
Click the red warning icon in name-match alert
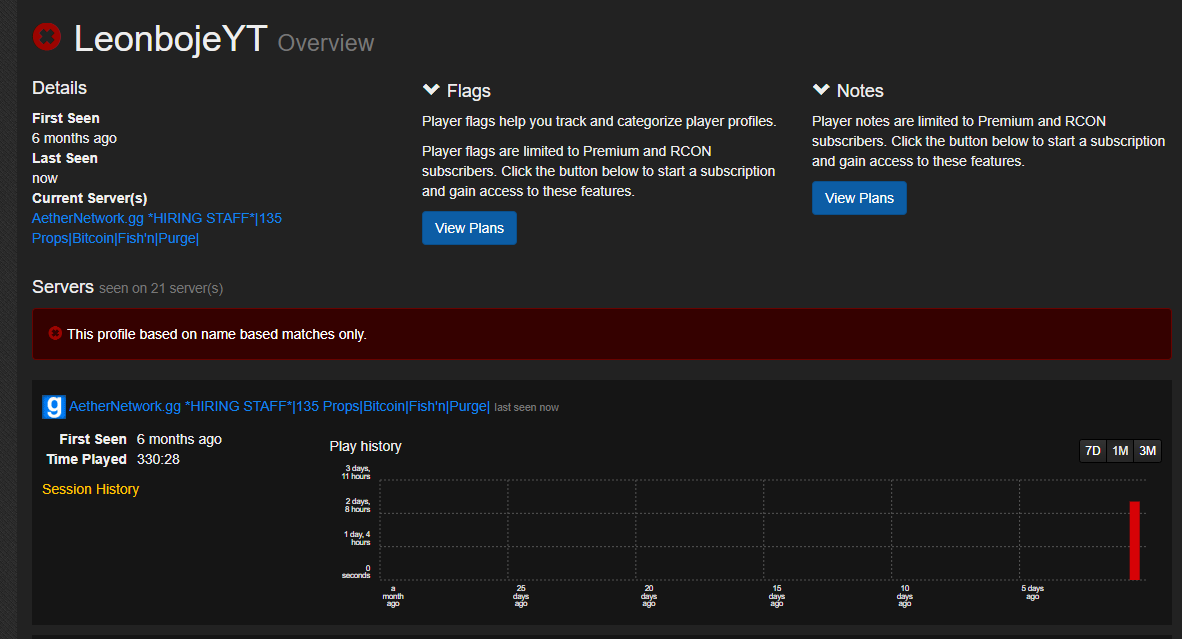point(55,333)
